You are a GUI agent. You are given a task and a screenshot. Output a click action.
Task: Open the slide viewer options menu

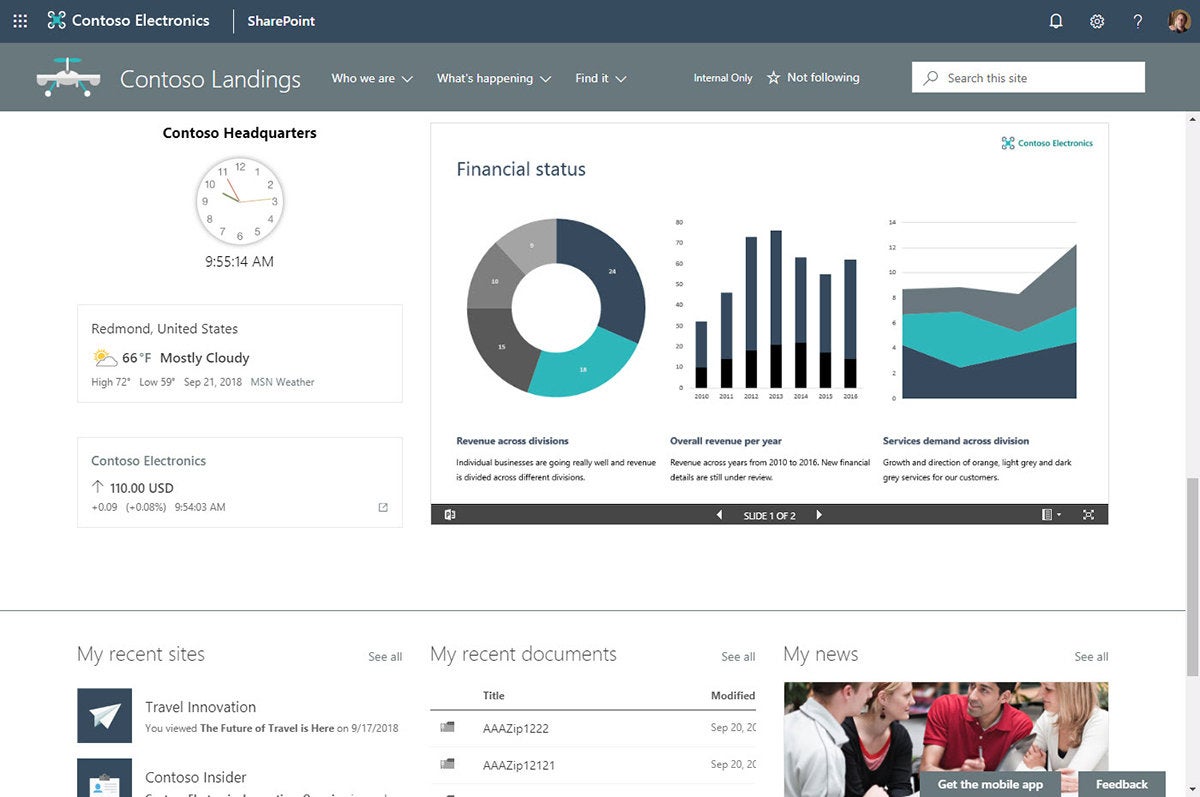coord(1051,515)
